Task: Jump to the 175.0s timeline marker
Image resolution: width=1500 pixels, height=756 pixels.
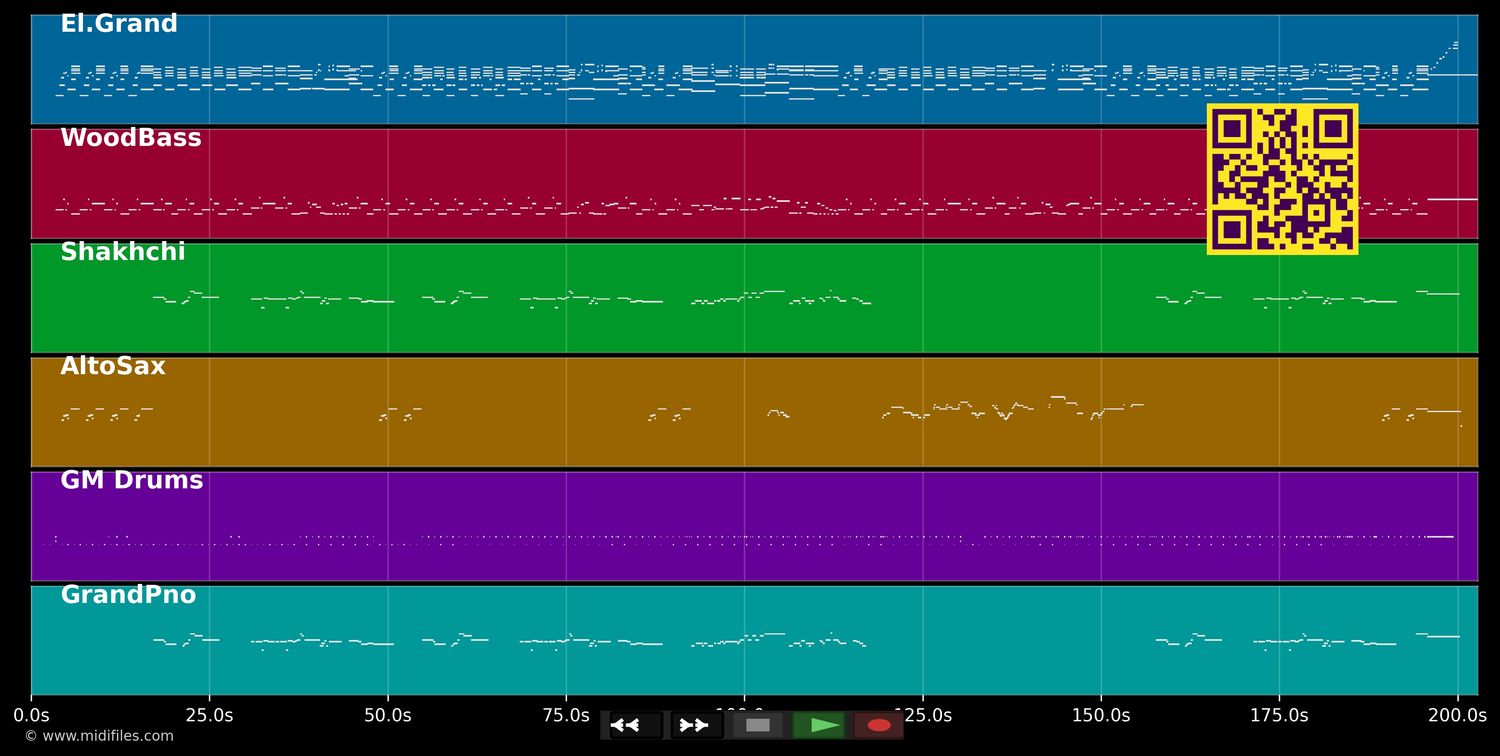Action: (1279, 715)
